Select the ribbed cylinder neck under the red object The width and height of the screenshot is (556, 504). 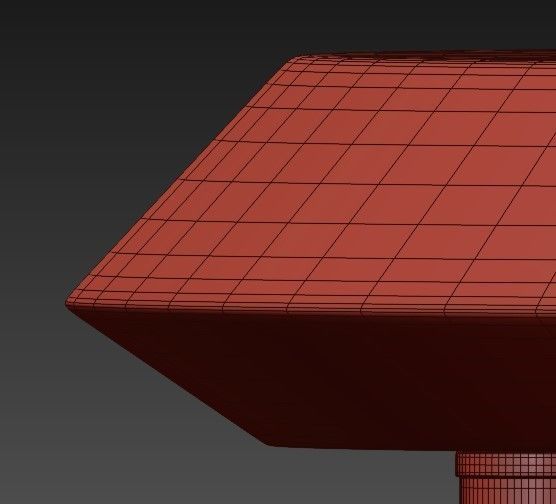pyautogui.click(x=506, y=477)
